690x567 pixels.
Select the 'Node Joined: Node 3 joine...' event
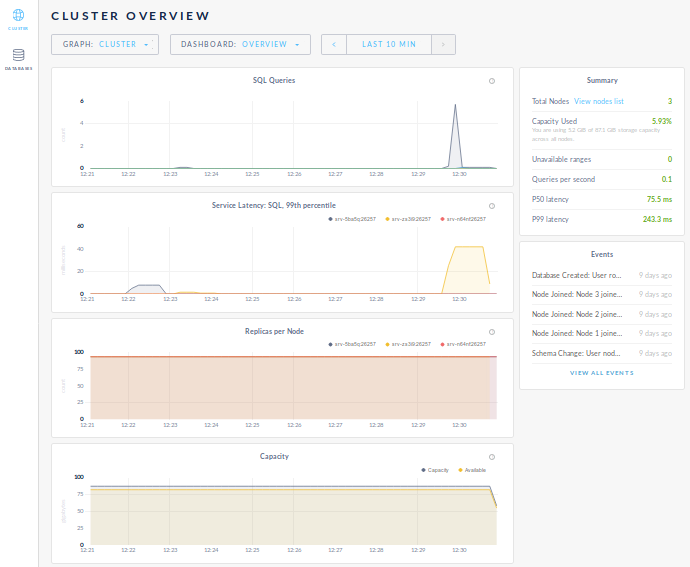[602, 295]
